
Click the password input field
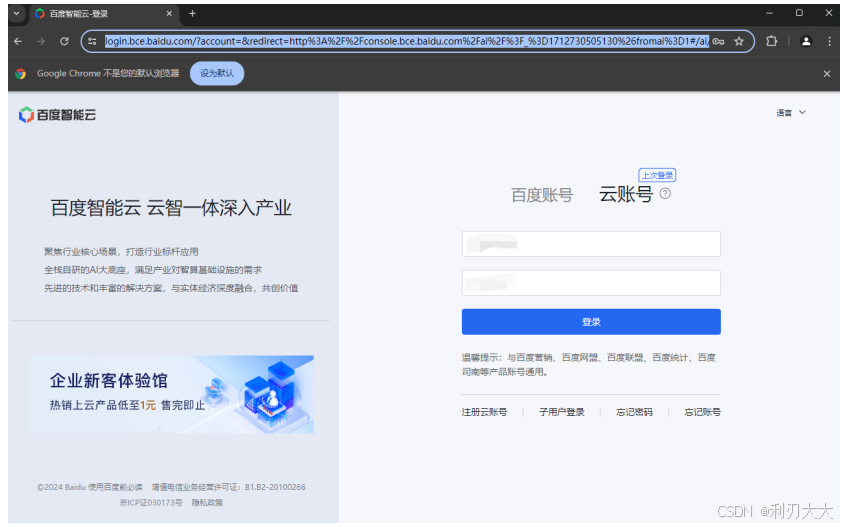591,283
